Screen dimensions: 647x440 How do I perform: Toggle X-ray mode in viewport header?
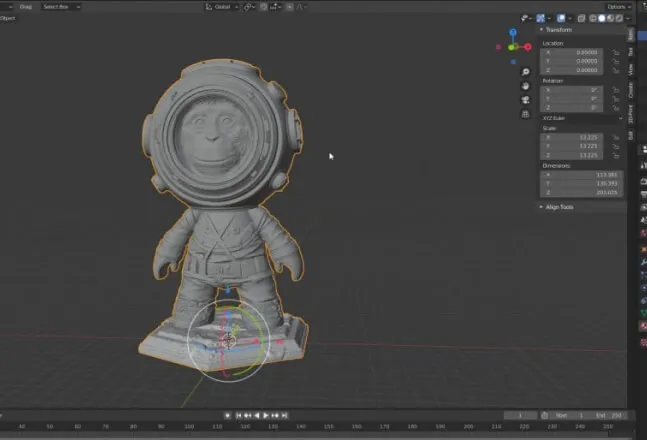pyautogui.click(x=581, y=18)
